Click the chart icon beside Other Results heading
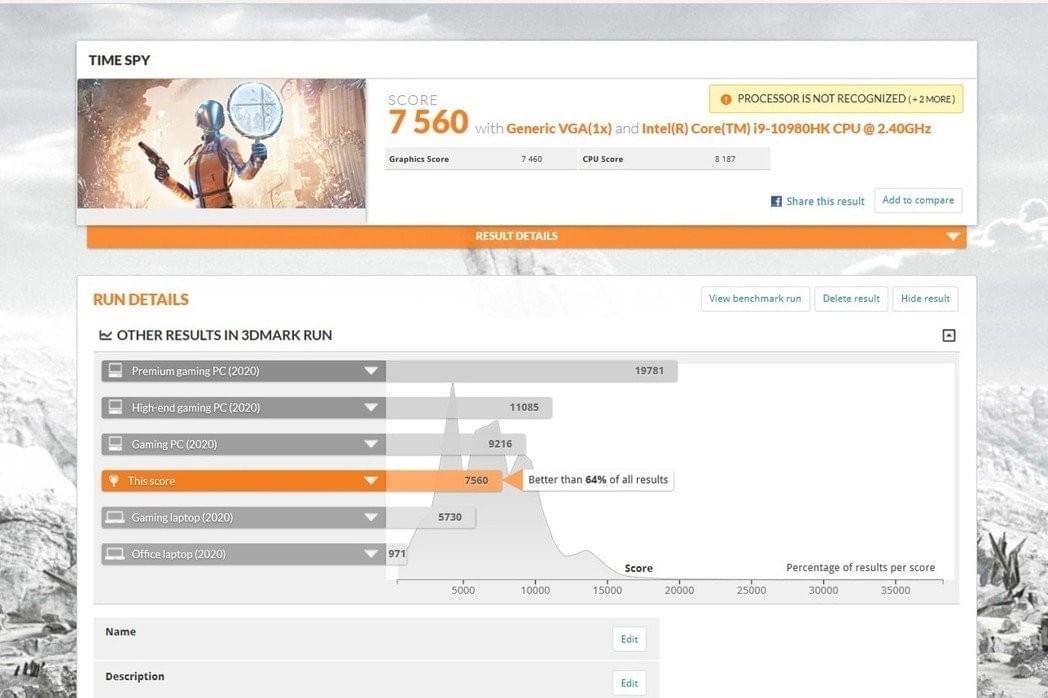1048x698 pixels. click(x=105, y=336)
